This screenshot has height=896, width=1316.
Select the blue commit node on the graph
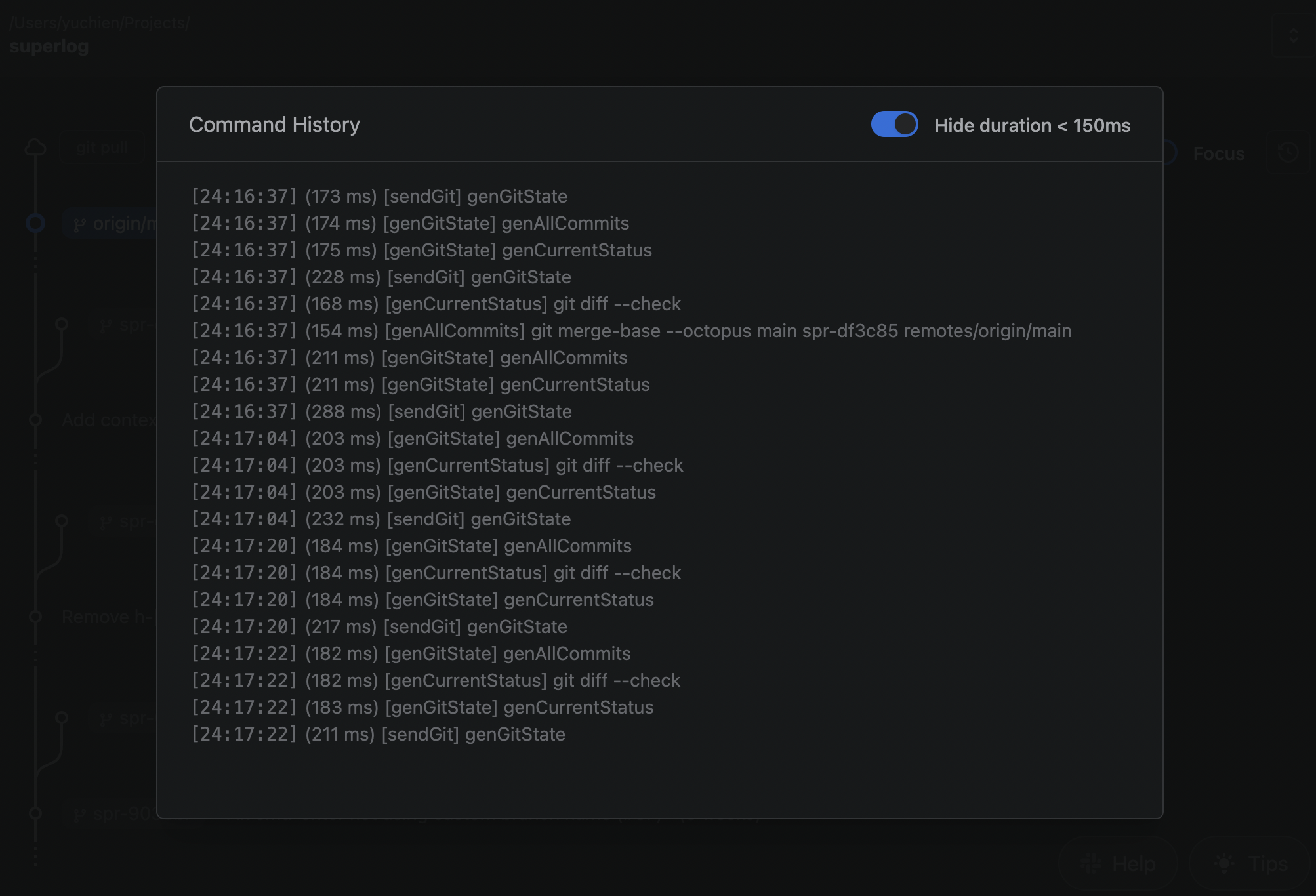pyautogui.click(x=35, y=222)
